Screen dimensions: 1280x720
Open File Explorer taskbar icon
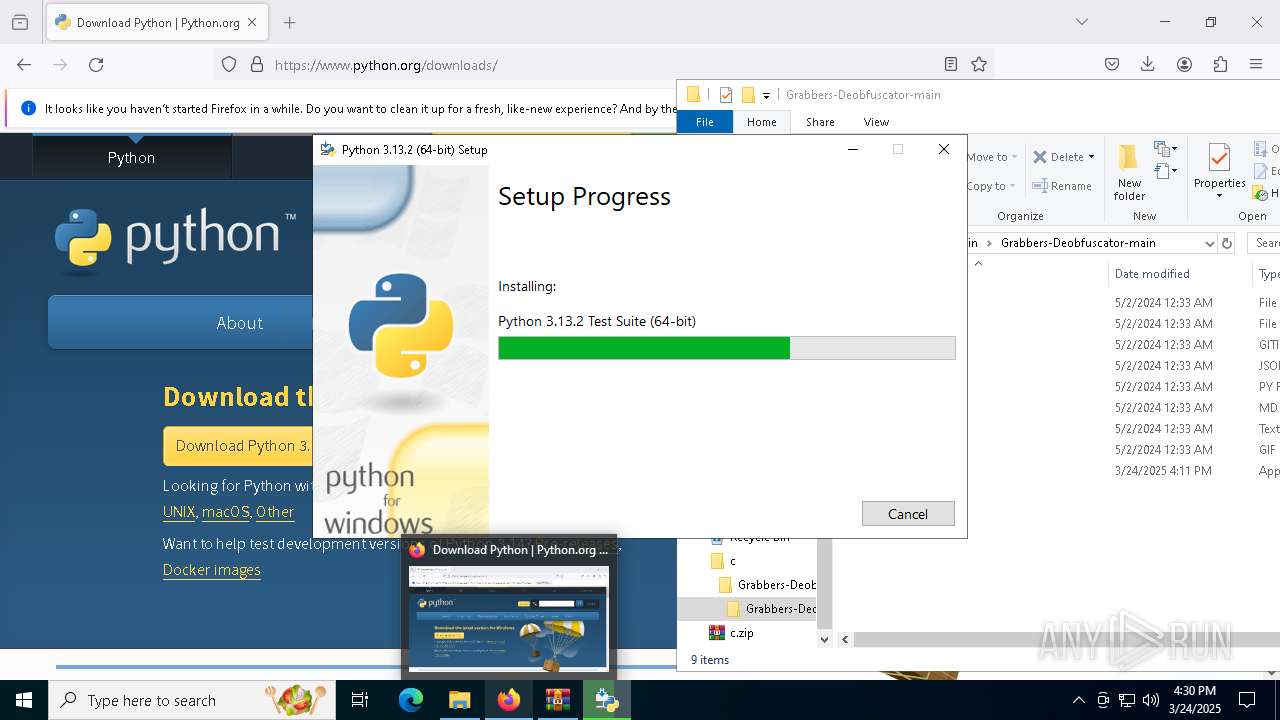tap(459, 700)
